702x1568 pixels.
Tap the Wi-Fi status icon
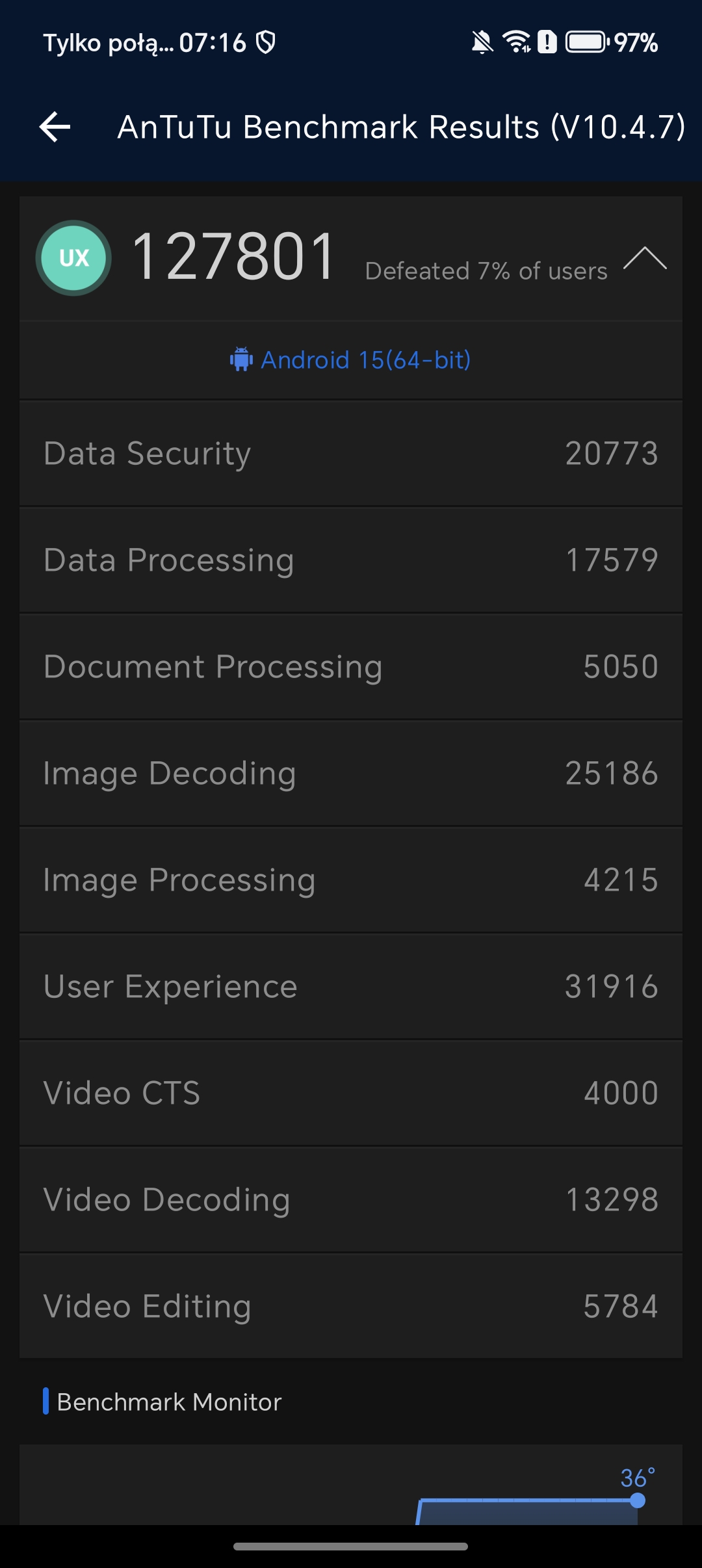pos(517,42)
